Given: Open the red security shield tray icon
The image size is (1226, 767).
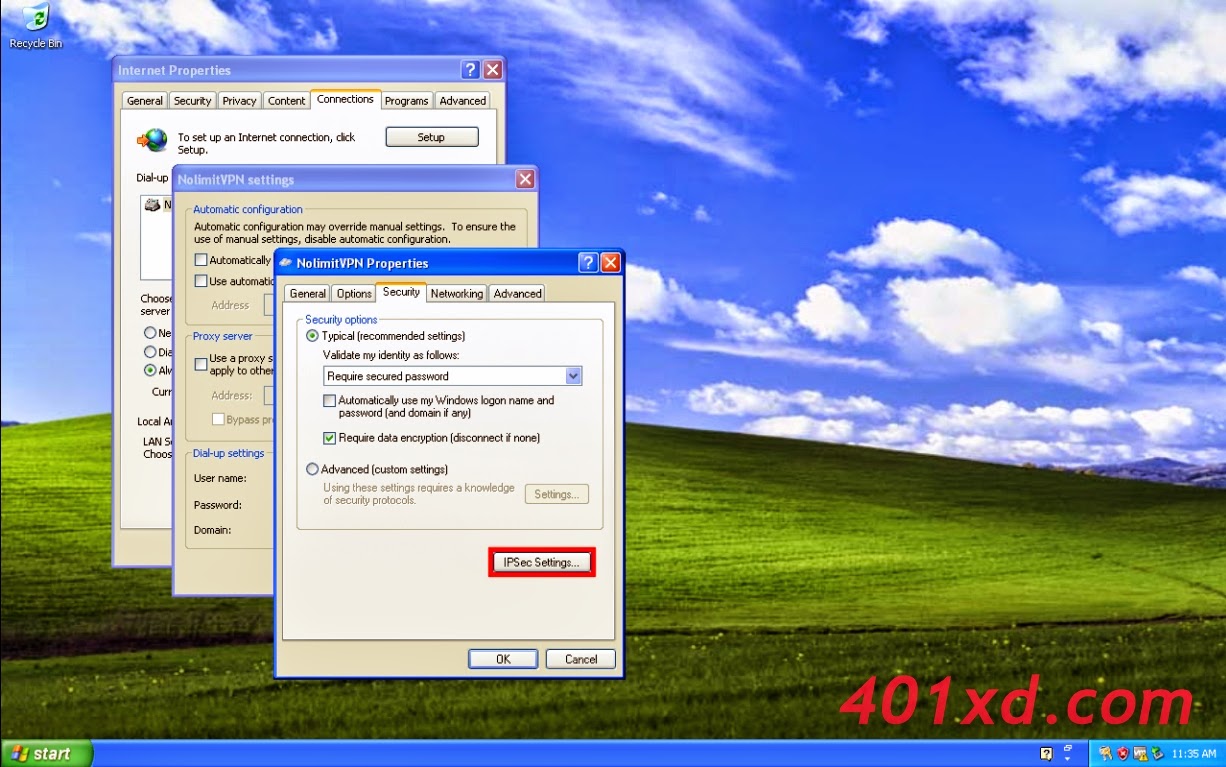Looking at the screenshot, I should pyautogui.click(x=1123, y=753).
